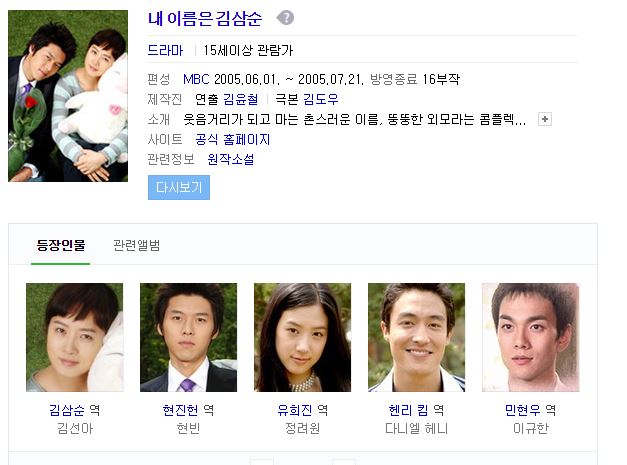The height and width of the screenshot is (465, 627).
Task: Open director 김윤철 link
Action: coord(240,99)
